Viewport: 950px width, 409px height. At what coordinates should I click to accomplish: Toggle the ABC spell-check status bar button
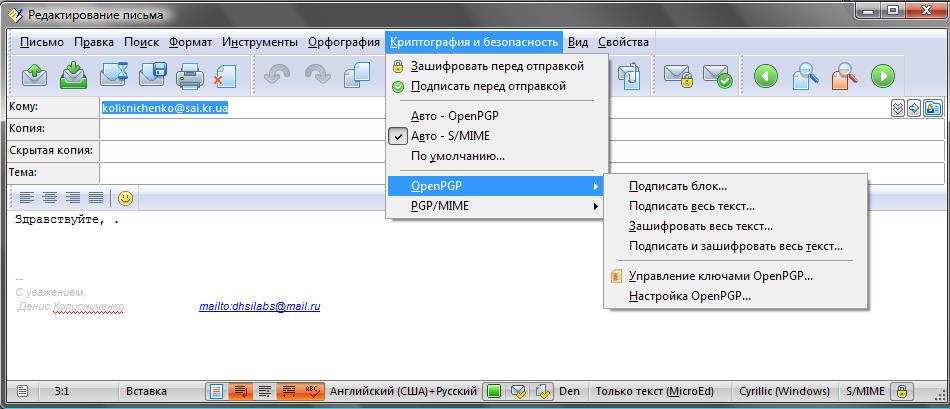(x=311, y=391)
